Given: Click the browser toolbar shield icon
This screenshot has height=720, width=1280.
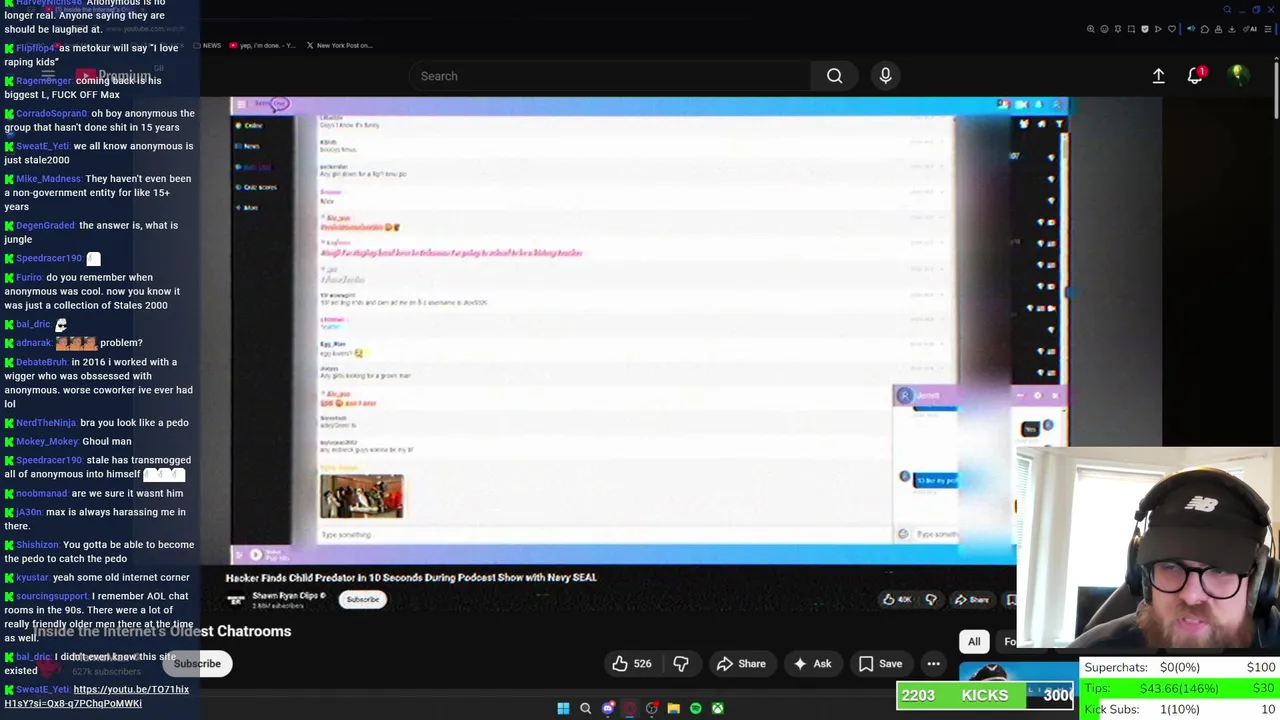Looking at the screenshot, I should click(x=1145, y=29).
